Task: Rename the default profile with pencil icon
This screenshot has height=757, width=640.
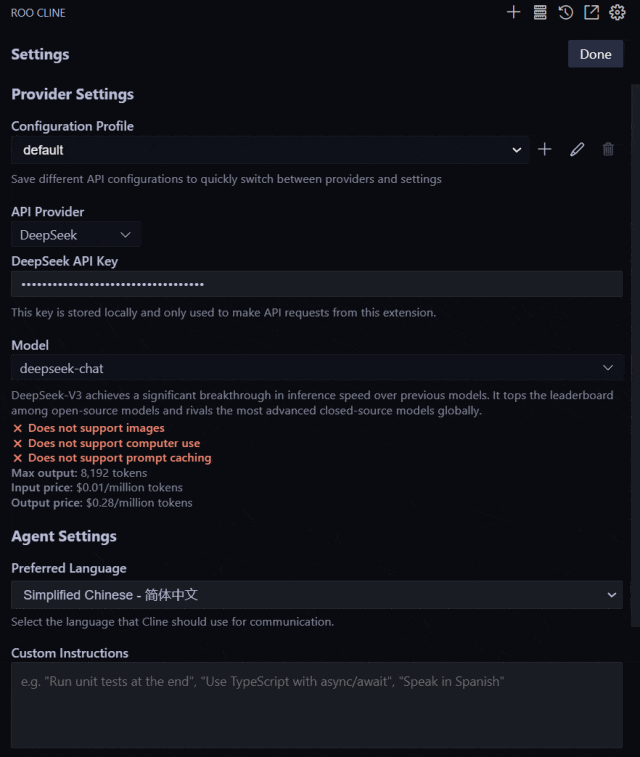Action: (x=577, y=150)
